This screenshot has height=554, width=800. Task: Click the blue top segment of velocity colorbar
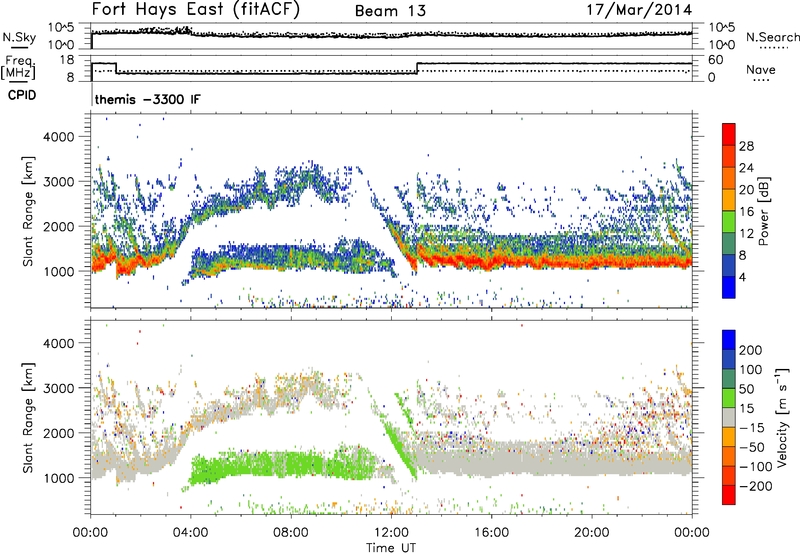click(x=729, y=340)
